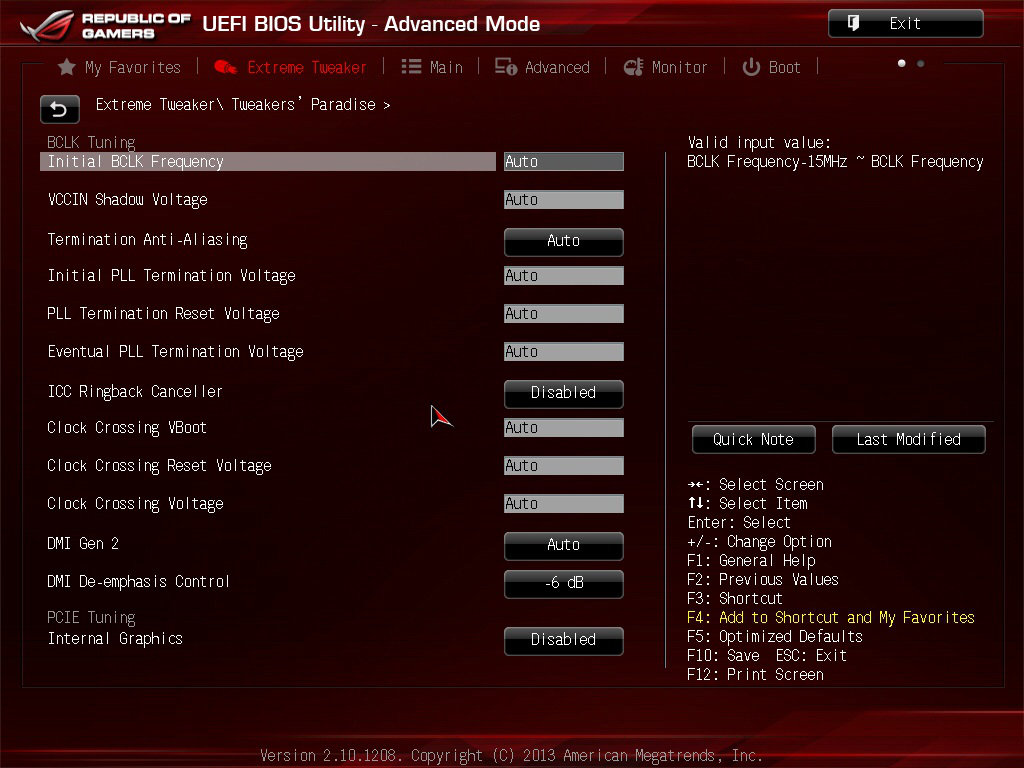Select ICC Ringback Canceller label
Viewport: 1024px width, 768px height.
pyautogui.click(x=135, y=392)
